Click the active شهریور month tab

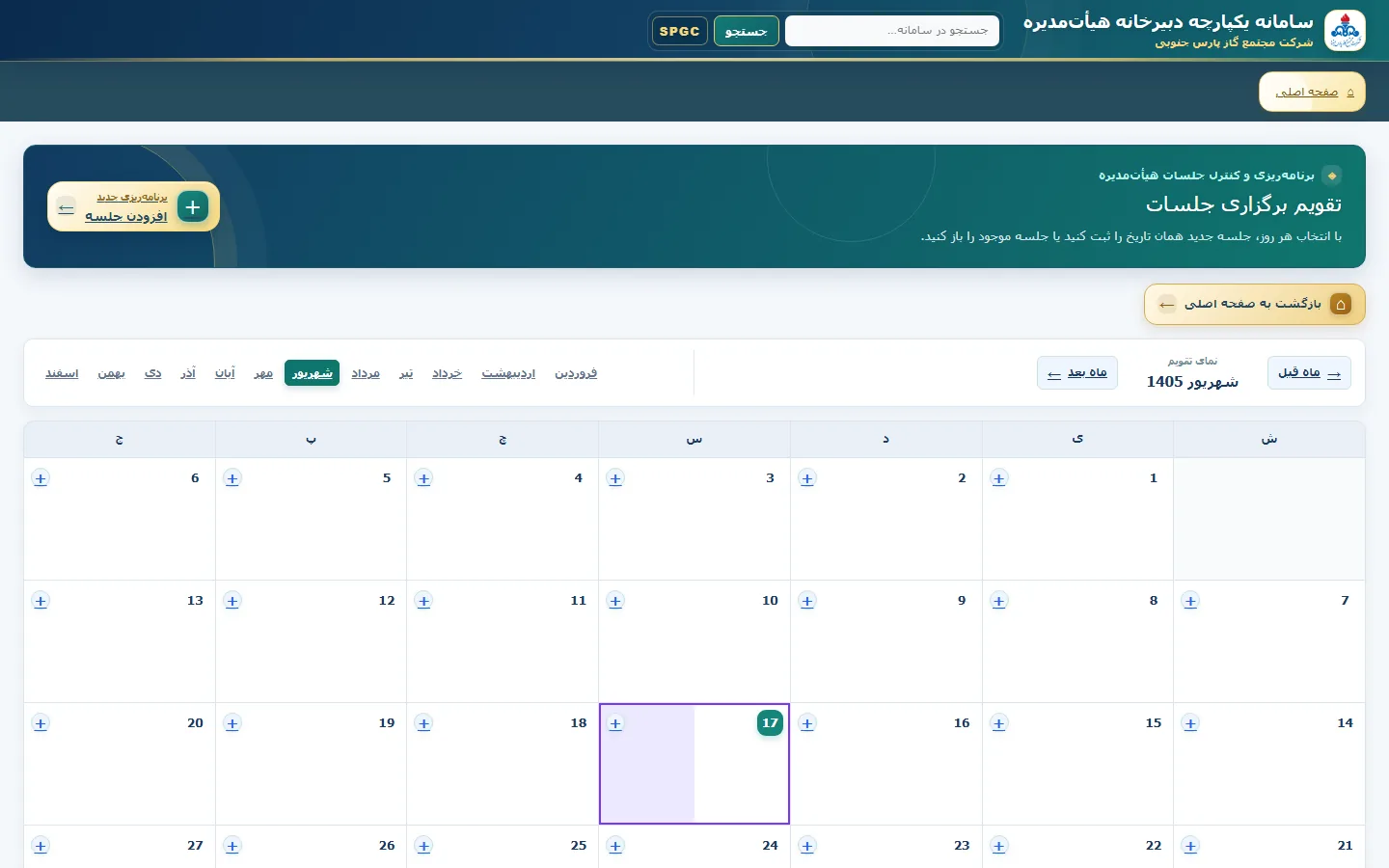click(312, 373)
